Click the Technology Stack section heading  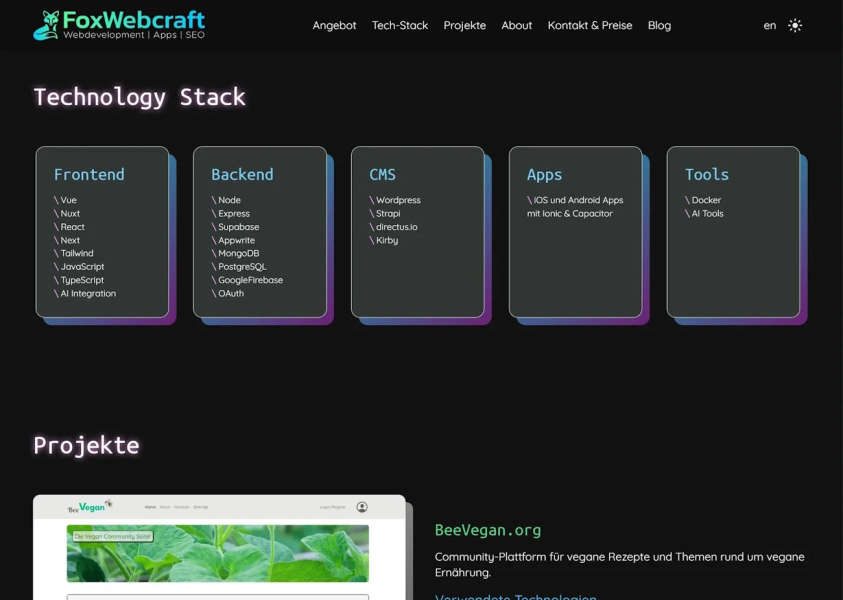click(x=139, y=97)
